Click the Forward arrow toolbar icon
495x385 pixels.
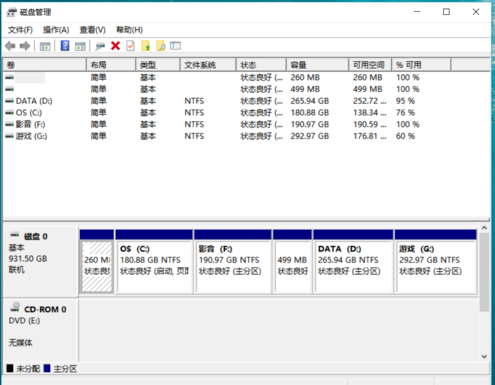click(x=25, y=46)
